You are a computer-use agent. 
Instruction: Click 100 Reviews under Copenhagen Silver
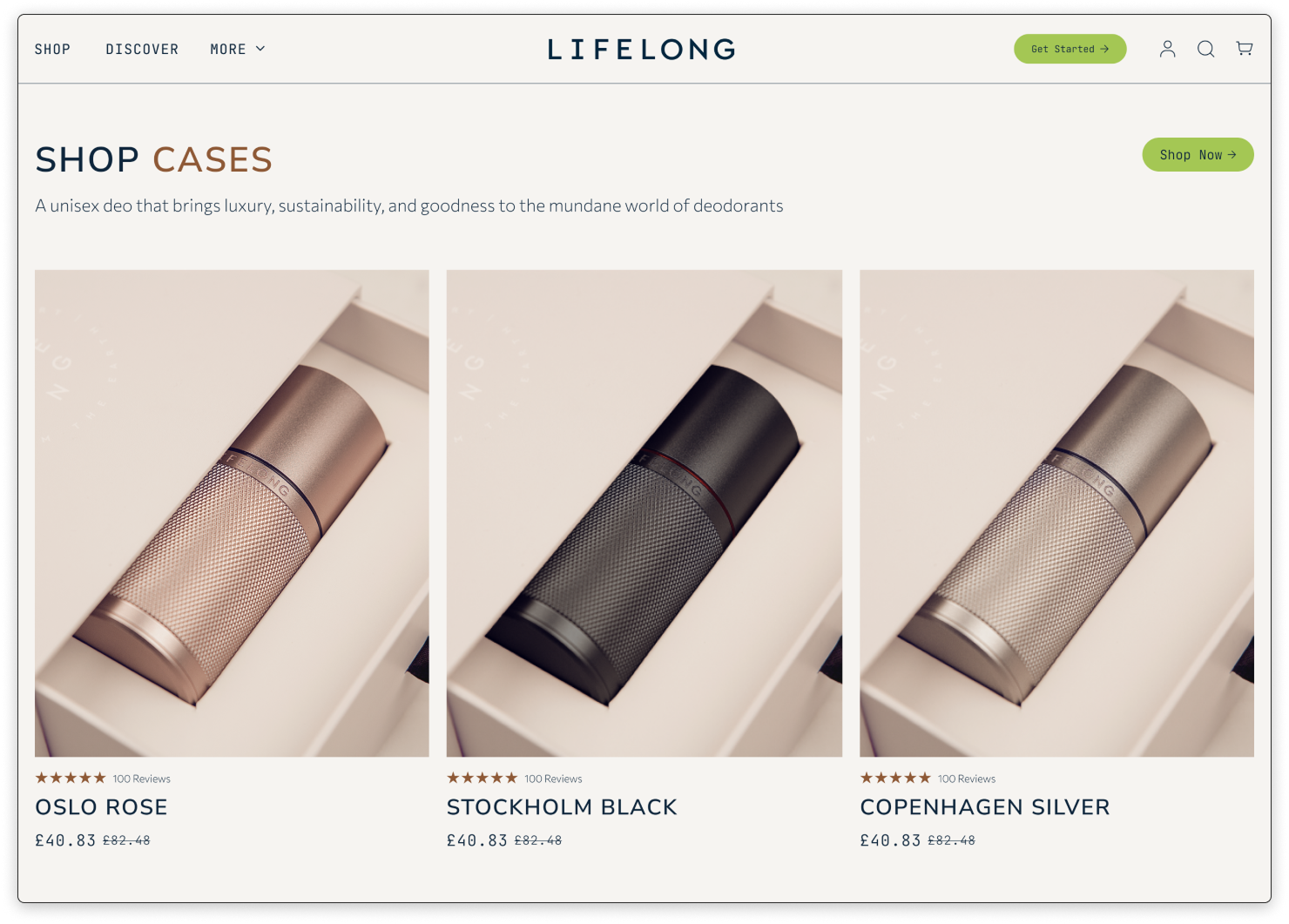coord(967,779)
